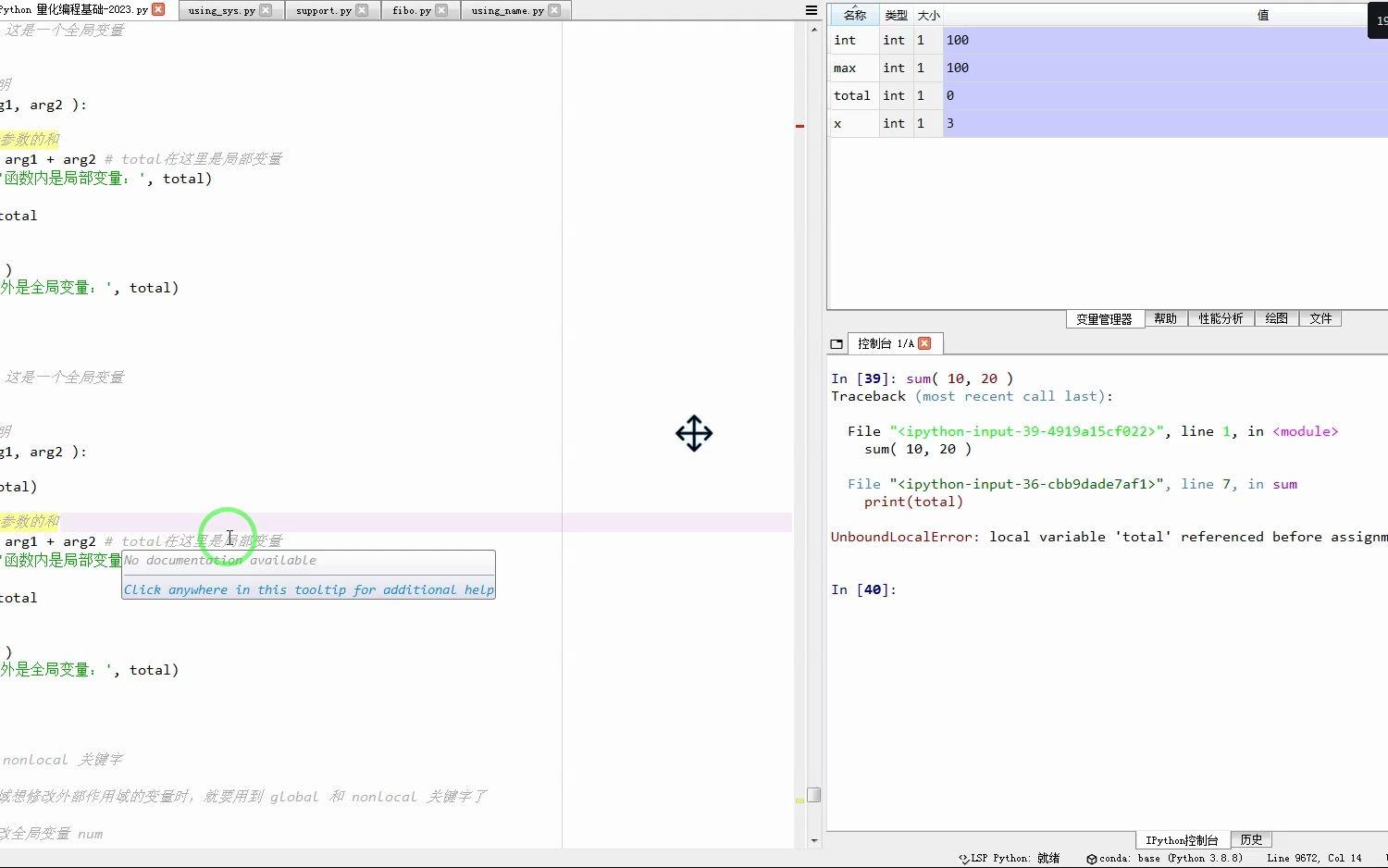Click the LSP Python status icon

pyautogui.click(x=964, y=859)
